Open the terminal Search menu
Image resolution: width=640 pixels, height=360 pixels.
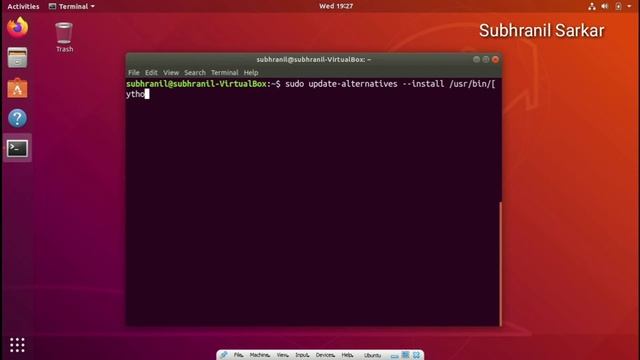tap(195, 72)
